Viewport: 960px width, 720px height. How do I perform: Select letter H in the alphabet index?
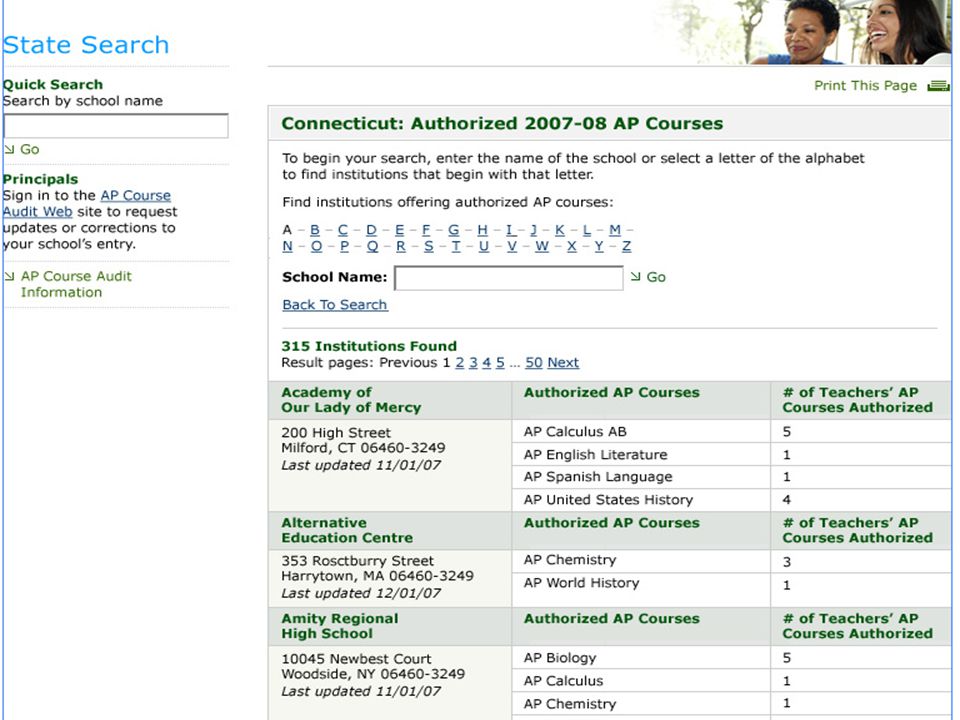[482, 230]
